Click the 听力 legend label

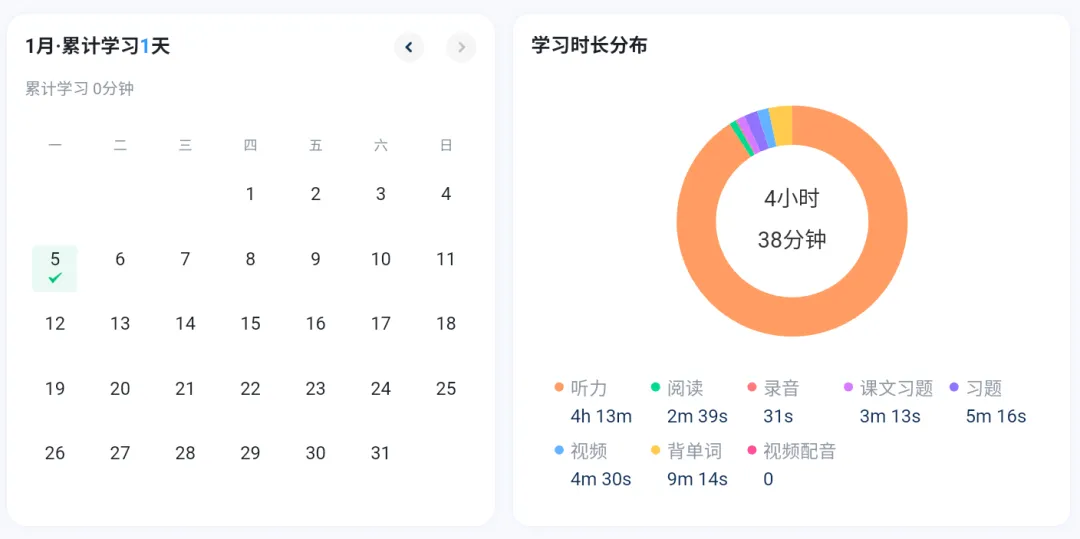(589, 388)
